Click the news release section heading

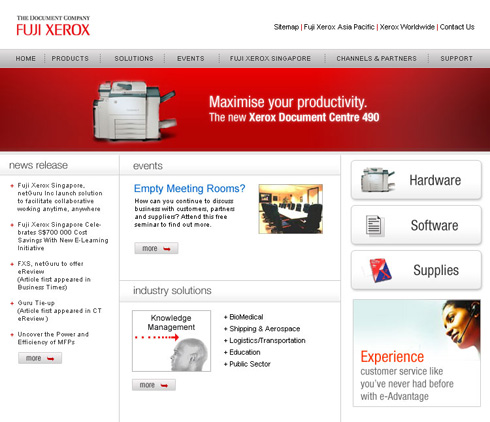38,165
